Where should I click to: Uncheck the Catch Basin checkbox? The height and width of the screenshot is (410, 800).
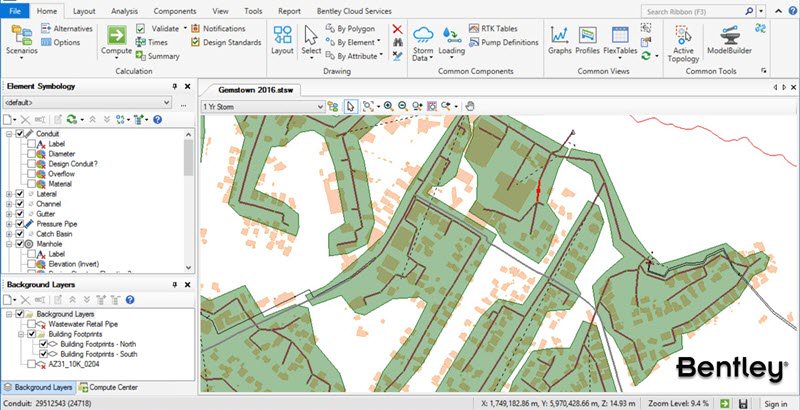[19, 234]
